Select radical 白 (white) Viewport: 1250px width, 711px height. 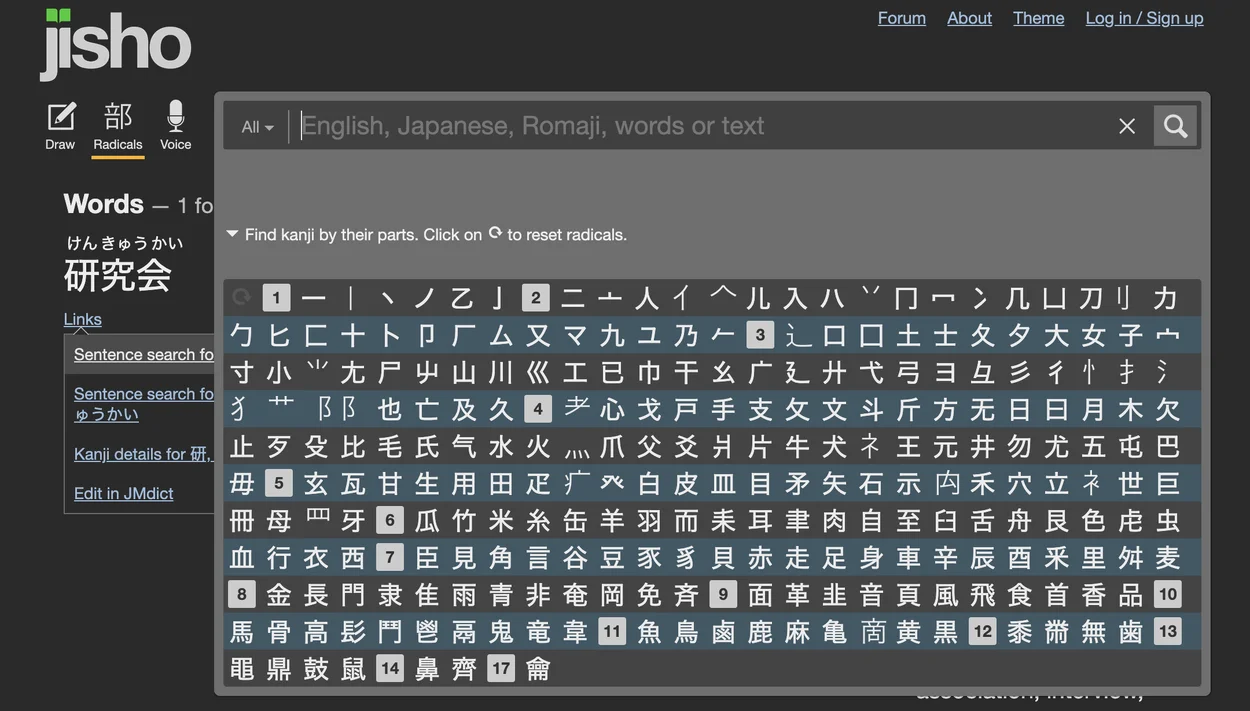point(648,483)
